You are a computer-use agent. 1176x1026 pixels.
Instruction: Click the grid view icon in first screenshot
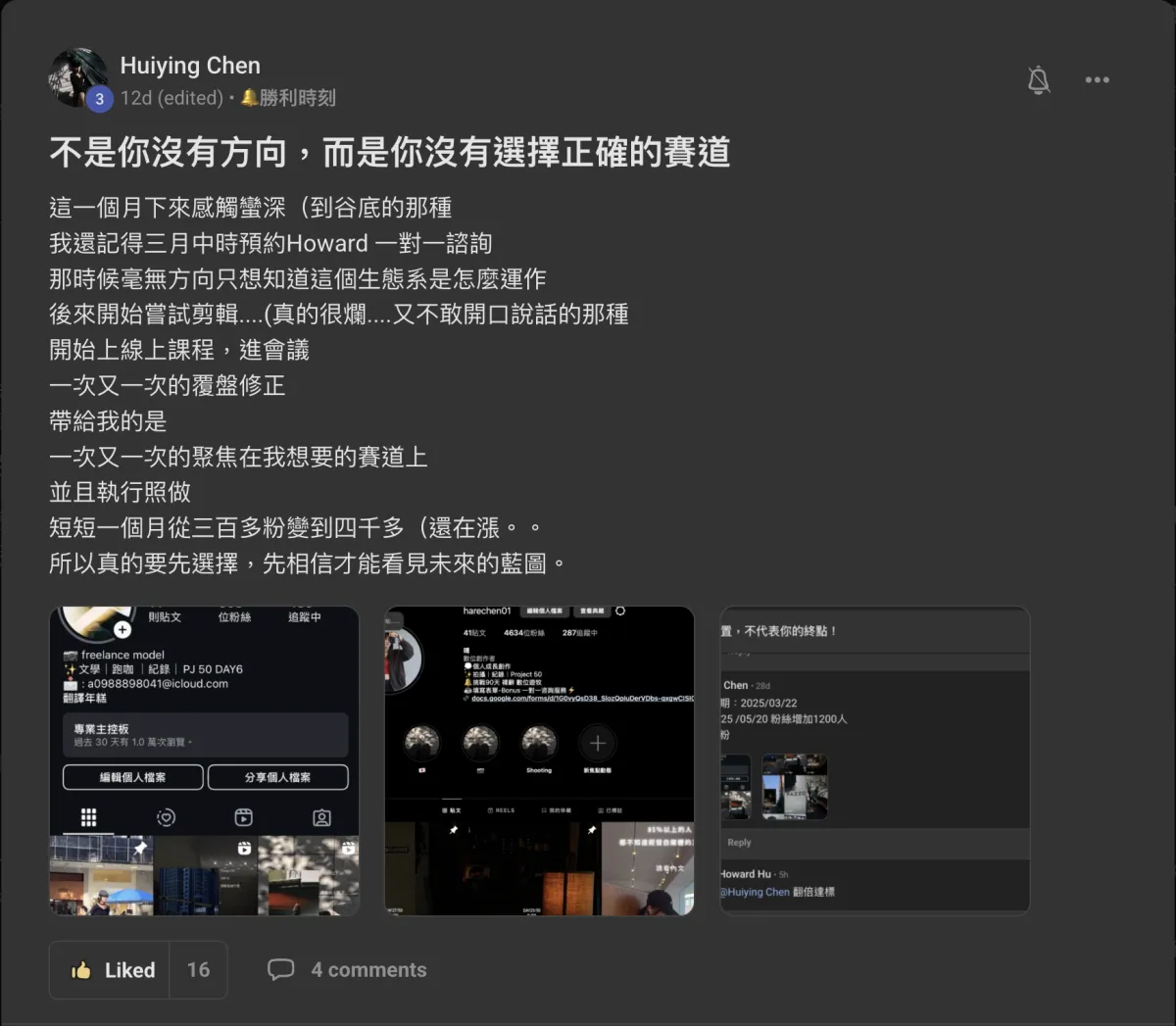pyautogui.click(x=88, y=817)
